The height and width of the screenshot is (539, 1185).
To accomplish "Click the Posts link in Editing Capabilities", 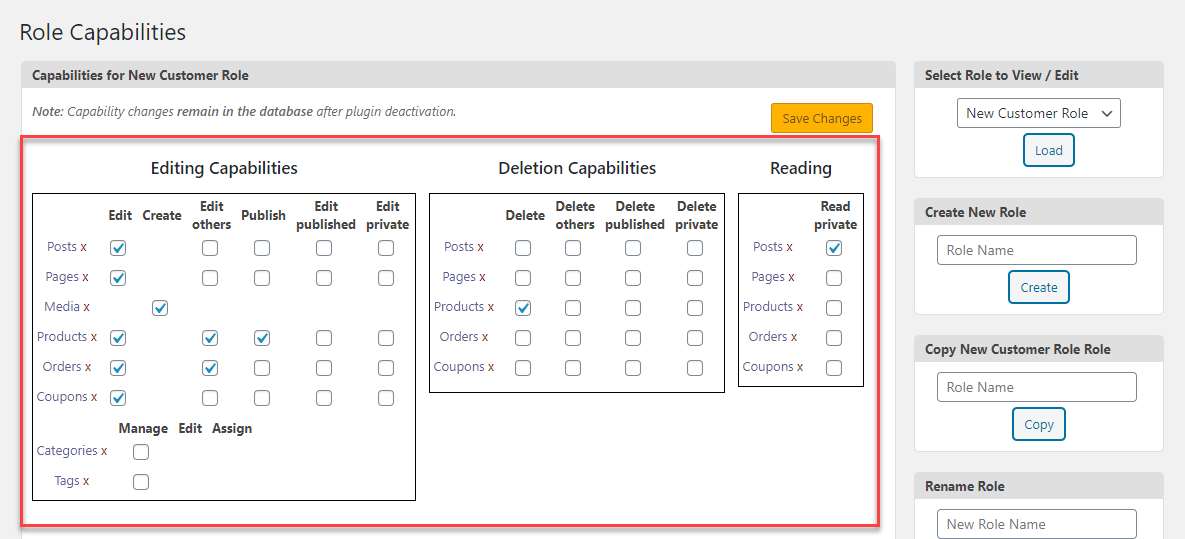I will click(x=62, y=246).
